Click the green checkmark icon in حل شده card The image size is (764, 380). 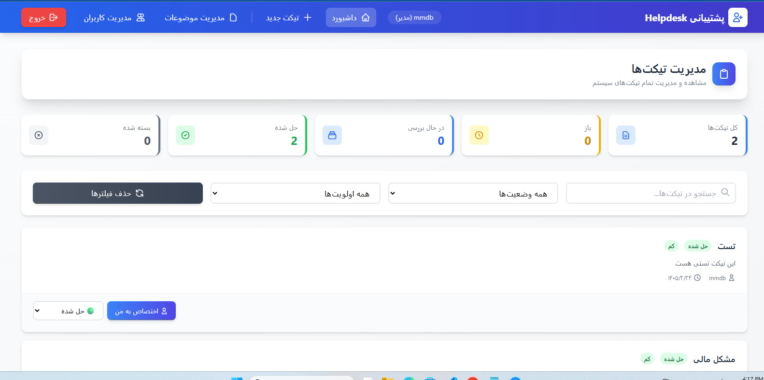tap(185, 135)
